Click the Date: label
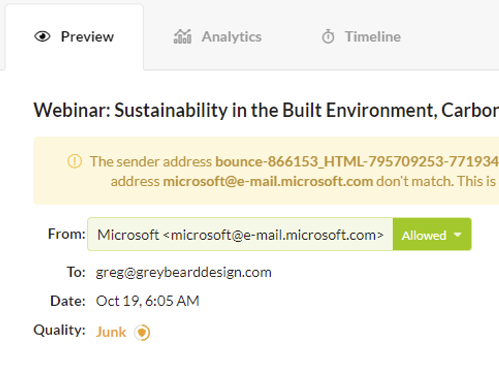This screenshot has height=368, width=499. point(68,301)
